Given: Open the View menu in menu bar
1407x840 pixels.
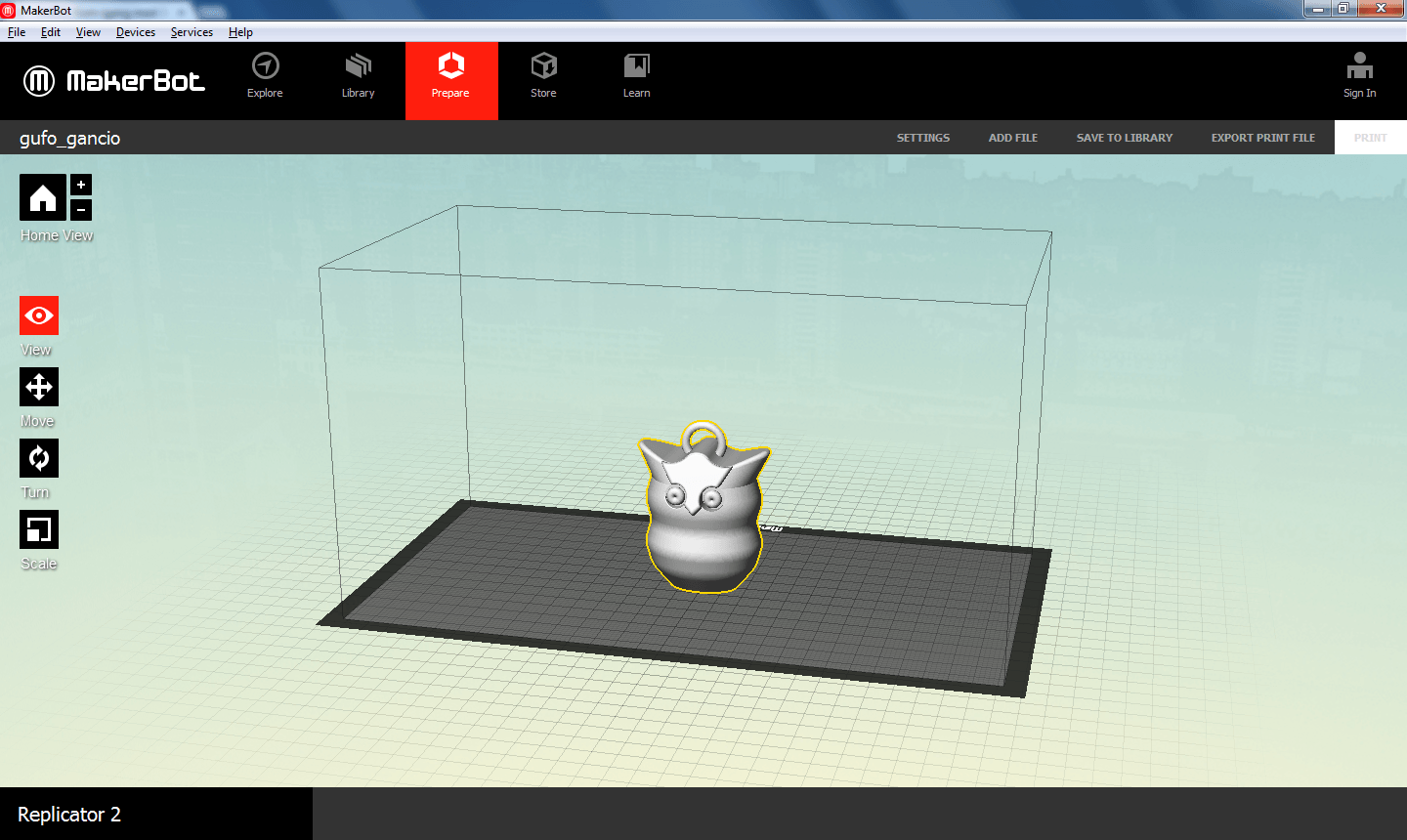Looking at the screenshot, I should 88,32.
